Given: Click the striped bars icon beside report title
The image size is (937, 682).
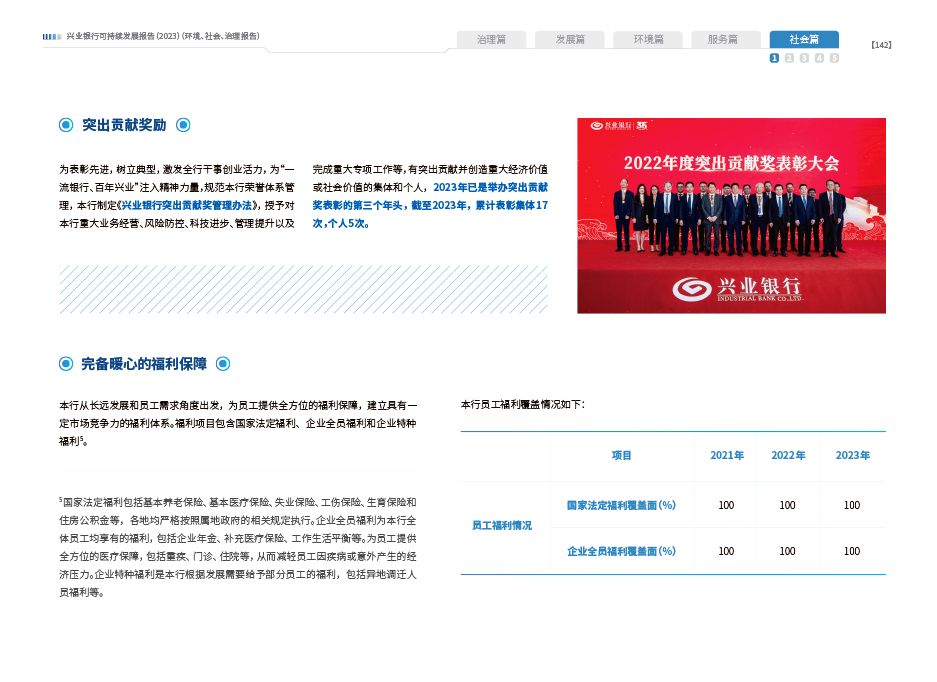Looking at the screenshot, I should pos(52,37).
